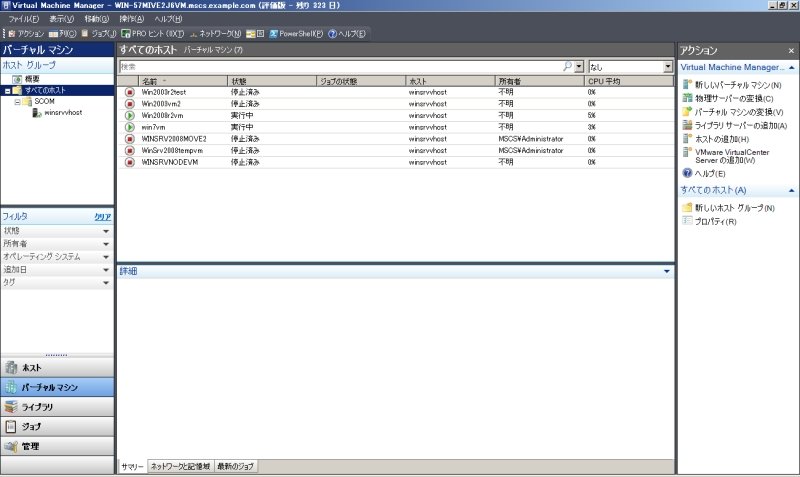The width and height of the screenshot is (800, 477).
Task: Click the running status icon for win7vm
Action: click(130, 127)
